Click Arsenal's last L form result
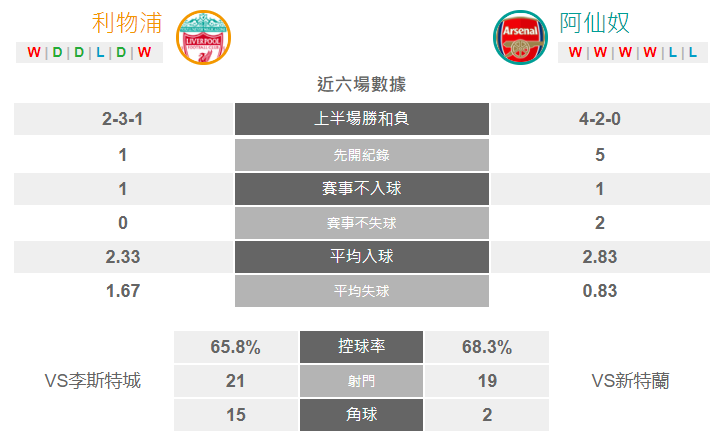 pos(693,52)
